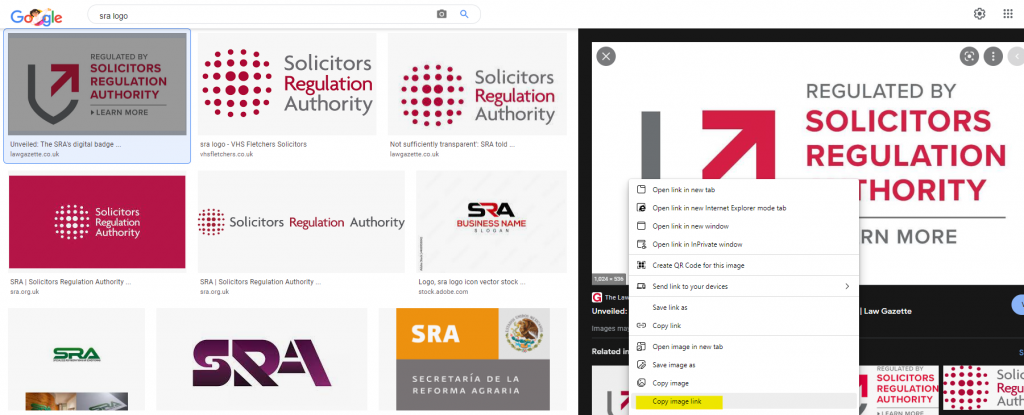Open the Google apps grid
Screen dimensions: 1024x415
(x=1008, y=14)
